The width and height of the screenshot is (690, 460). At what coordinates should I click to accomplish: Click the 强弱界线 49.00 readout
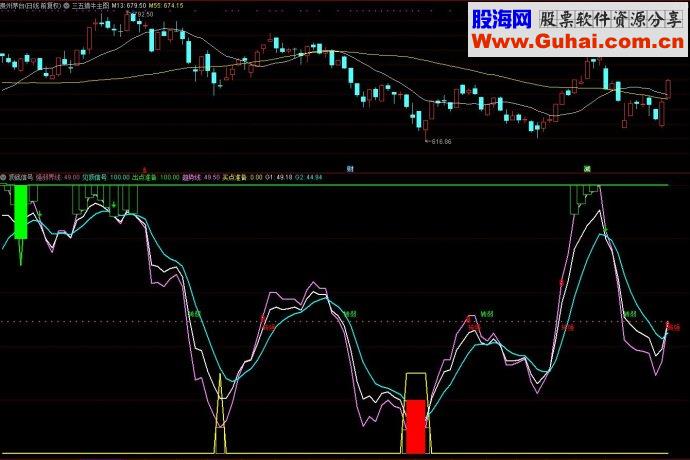(58, 177)
